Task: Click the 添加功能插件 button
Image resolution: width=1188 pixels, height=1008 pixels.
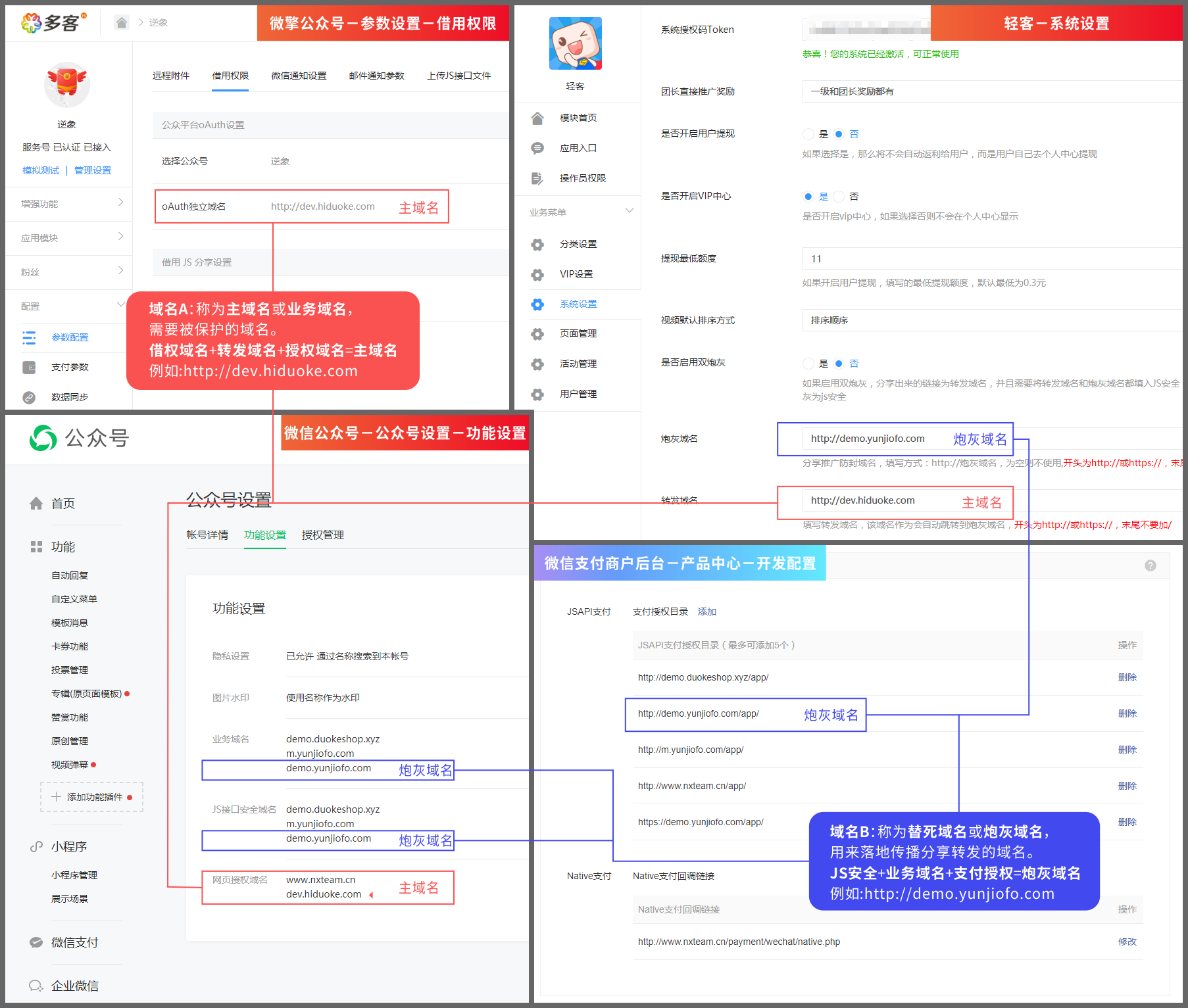Action: [91, 797]
